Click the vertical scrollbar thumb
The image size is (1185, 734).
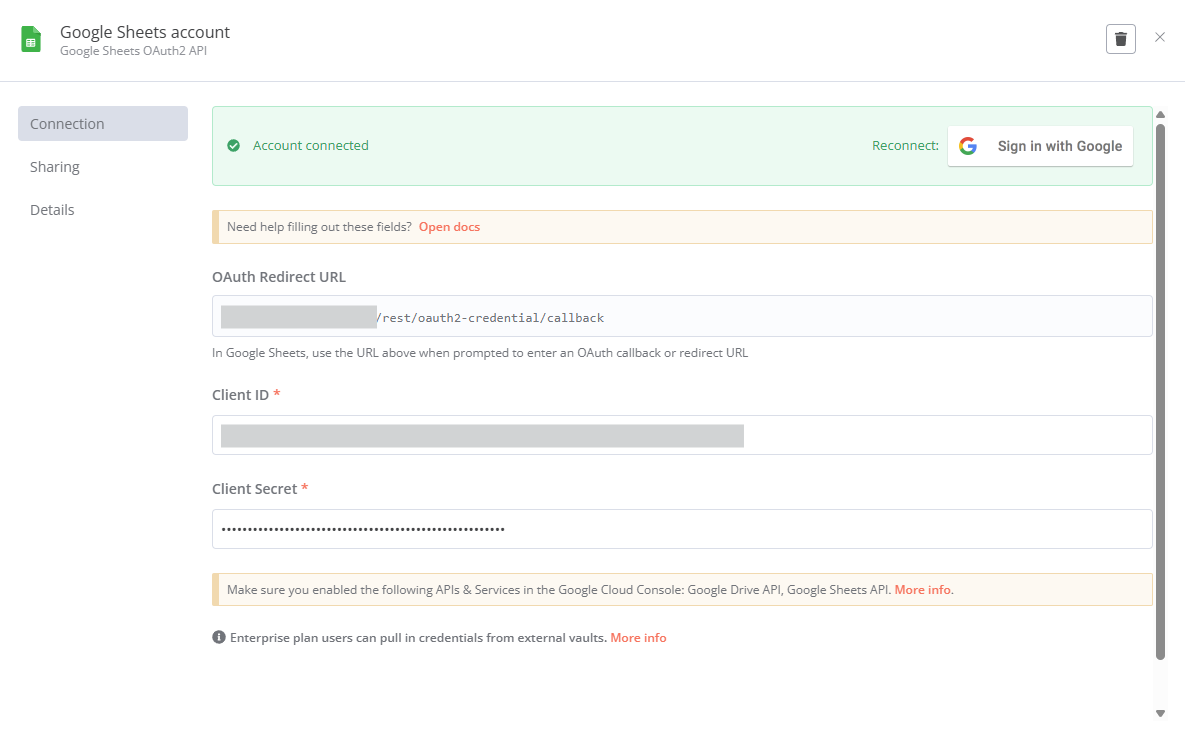pyautogui.click(x=1160, y=392)
